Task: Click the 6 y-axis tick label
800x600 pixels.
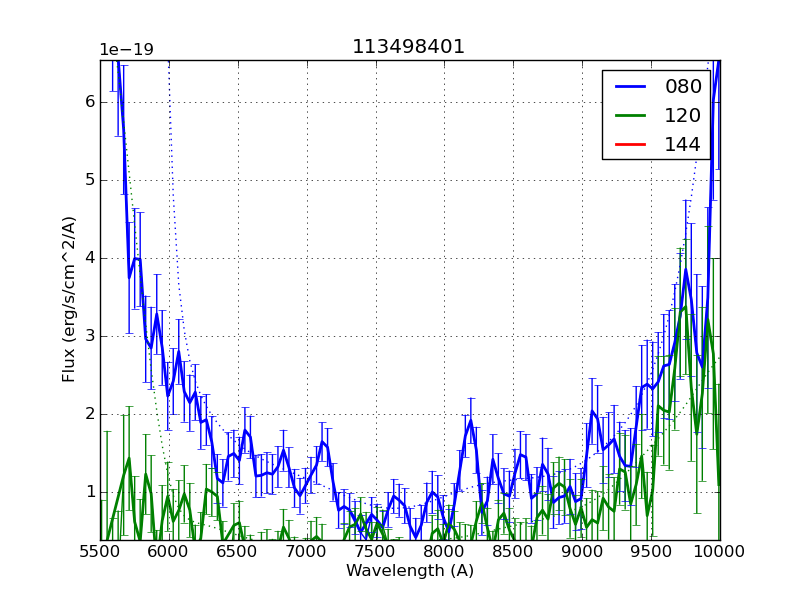Action: (x=90, y=102)
